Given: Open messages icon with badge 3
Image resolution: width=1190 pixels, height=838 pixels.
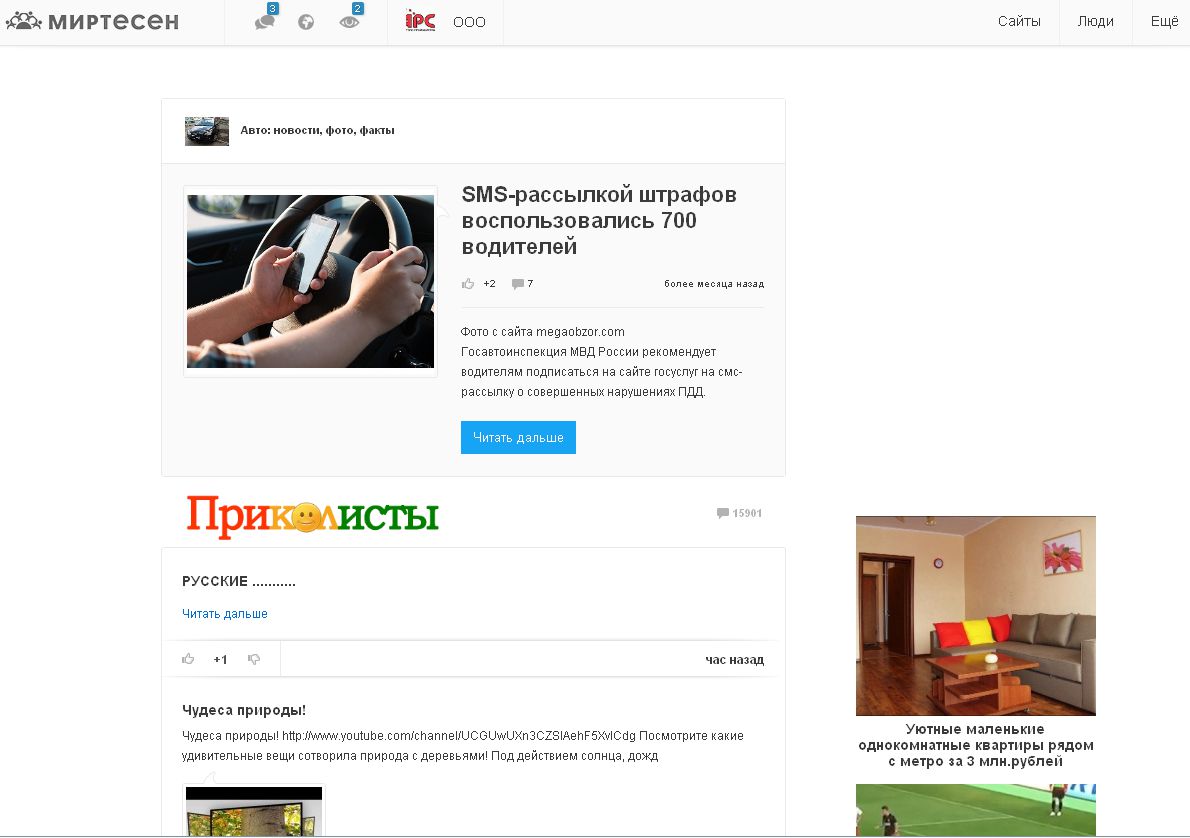Looking at the screenshot, I should [265, 21].
